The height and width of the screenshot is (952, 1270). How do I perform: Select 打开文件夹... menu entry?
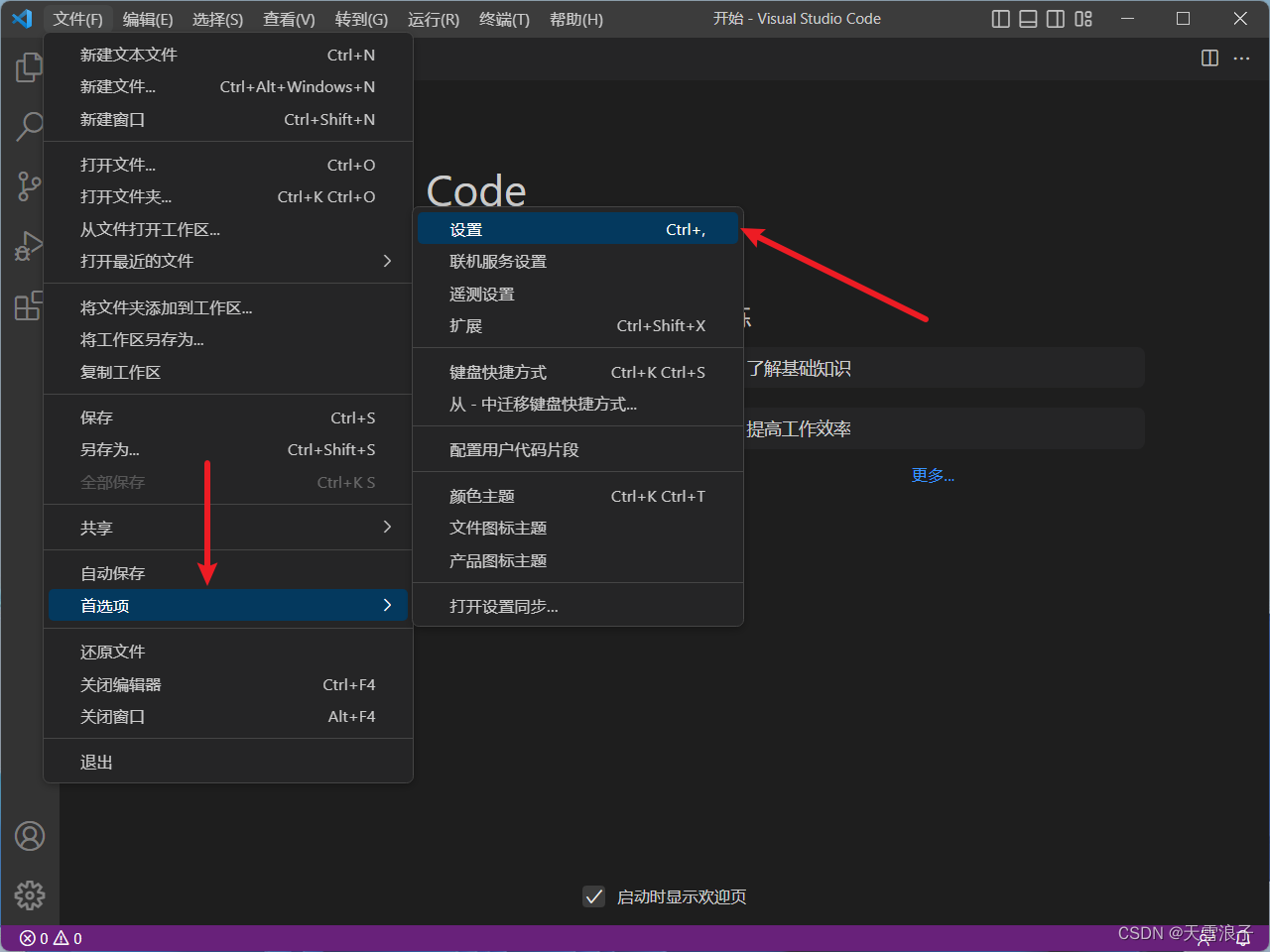click(x=228, y=196)
